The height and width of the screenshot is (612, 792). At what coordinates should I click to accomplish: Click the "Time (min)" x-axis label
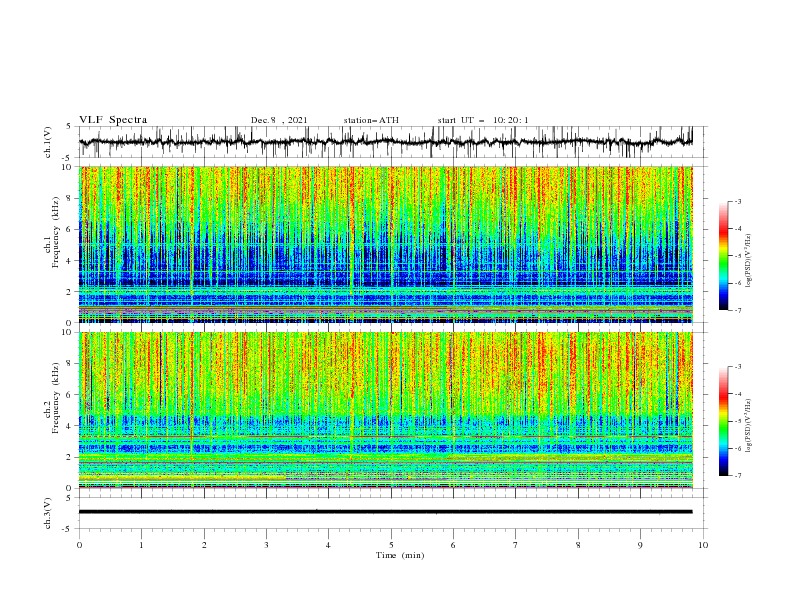[400, 555]
